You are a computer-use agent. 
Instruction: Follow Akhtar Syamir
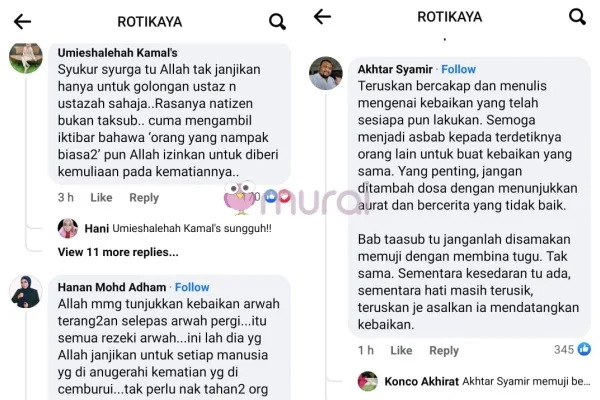coord(458,69)
